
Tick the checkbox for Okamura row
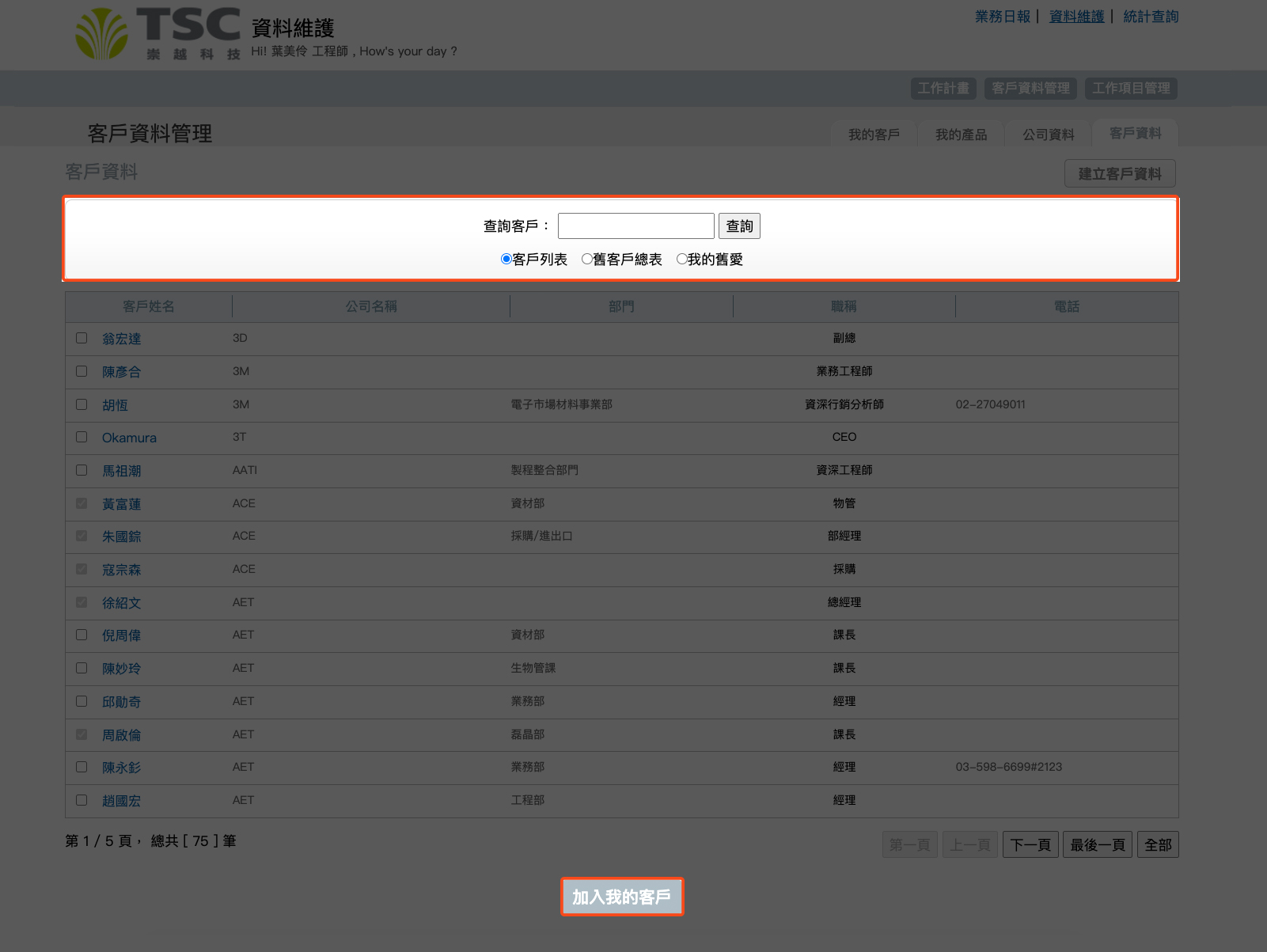coord(82,437)
